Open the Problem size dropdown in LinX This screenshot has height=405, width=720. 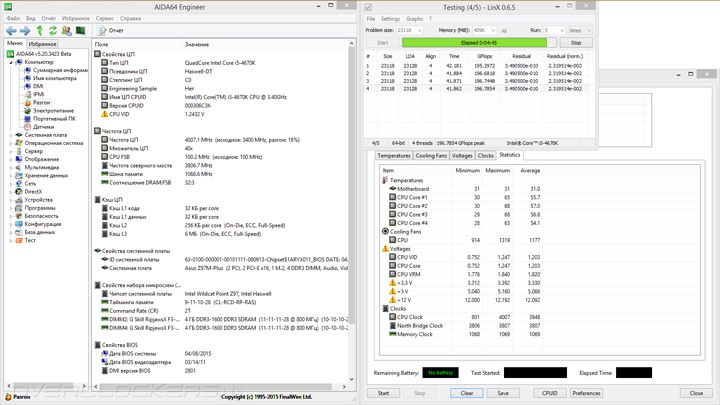pos(419,31)
